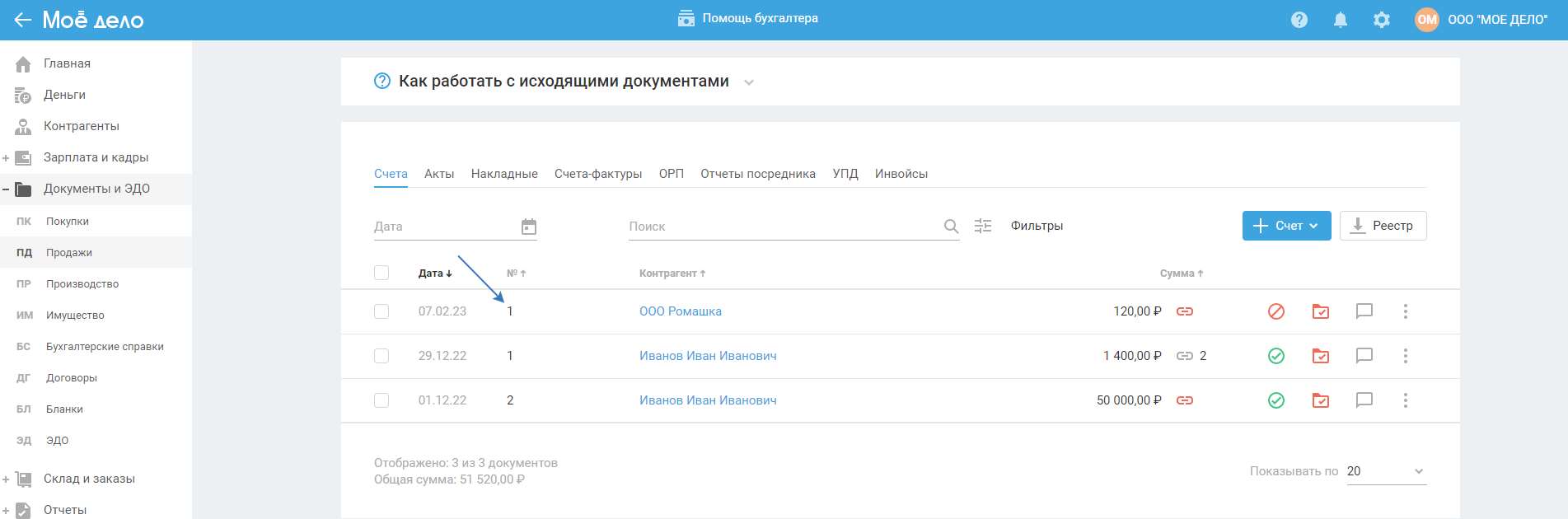Check the box for the 01.12.22 invoice

point(381,400)
